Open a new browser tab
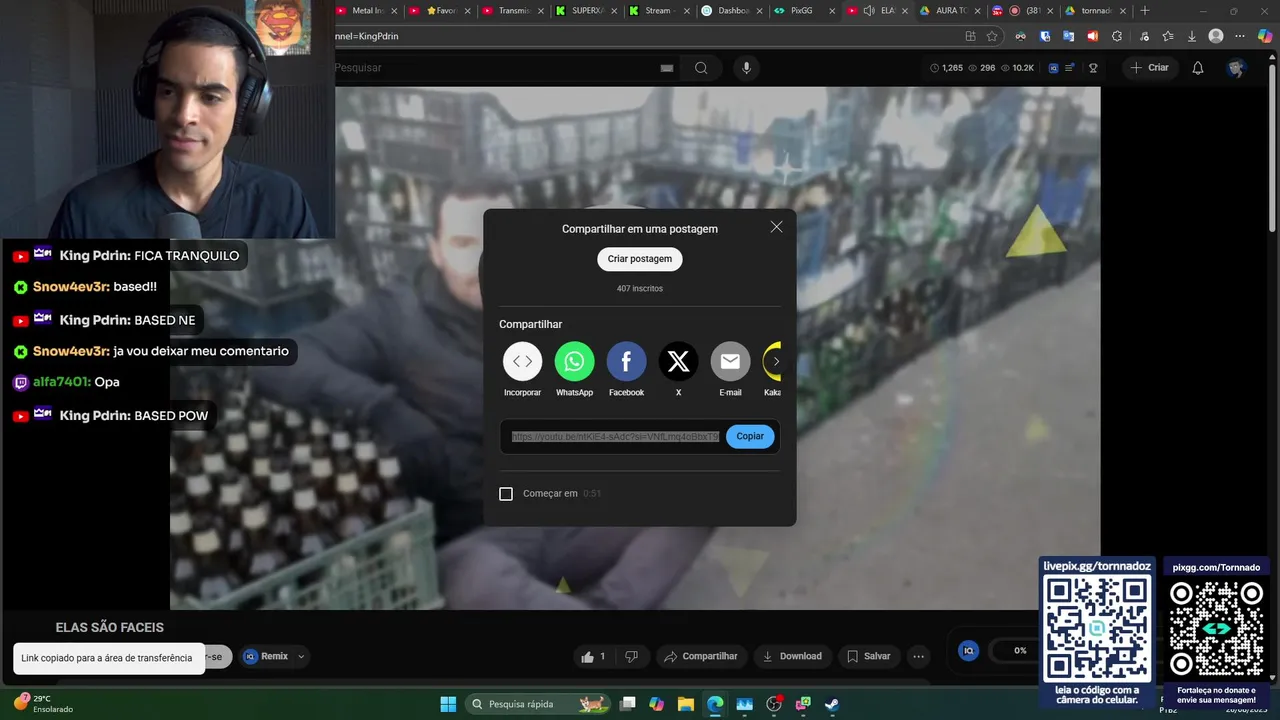This screenshot has width=1280, height=720. point(1145,11)
